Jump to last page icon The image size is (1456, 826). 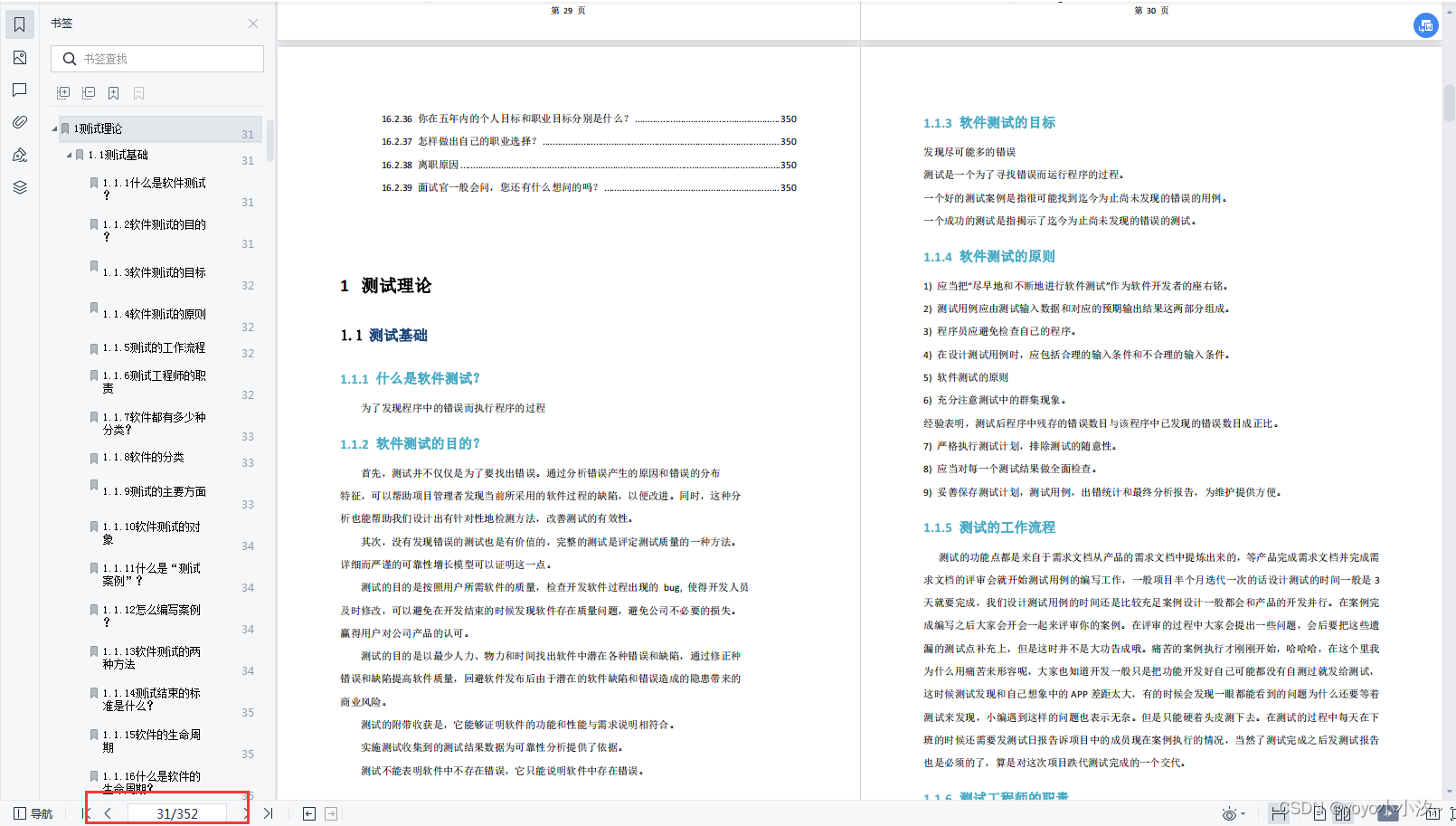pos(269,813)
